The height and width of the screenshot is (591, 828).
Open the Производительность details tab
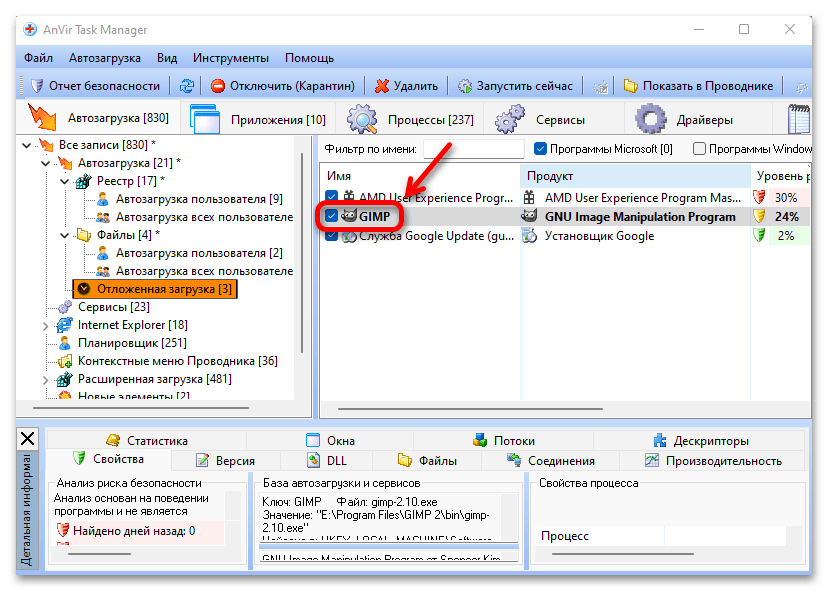pyautogui.click(x=713, y=461)
